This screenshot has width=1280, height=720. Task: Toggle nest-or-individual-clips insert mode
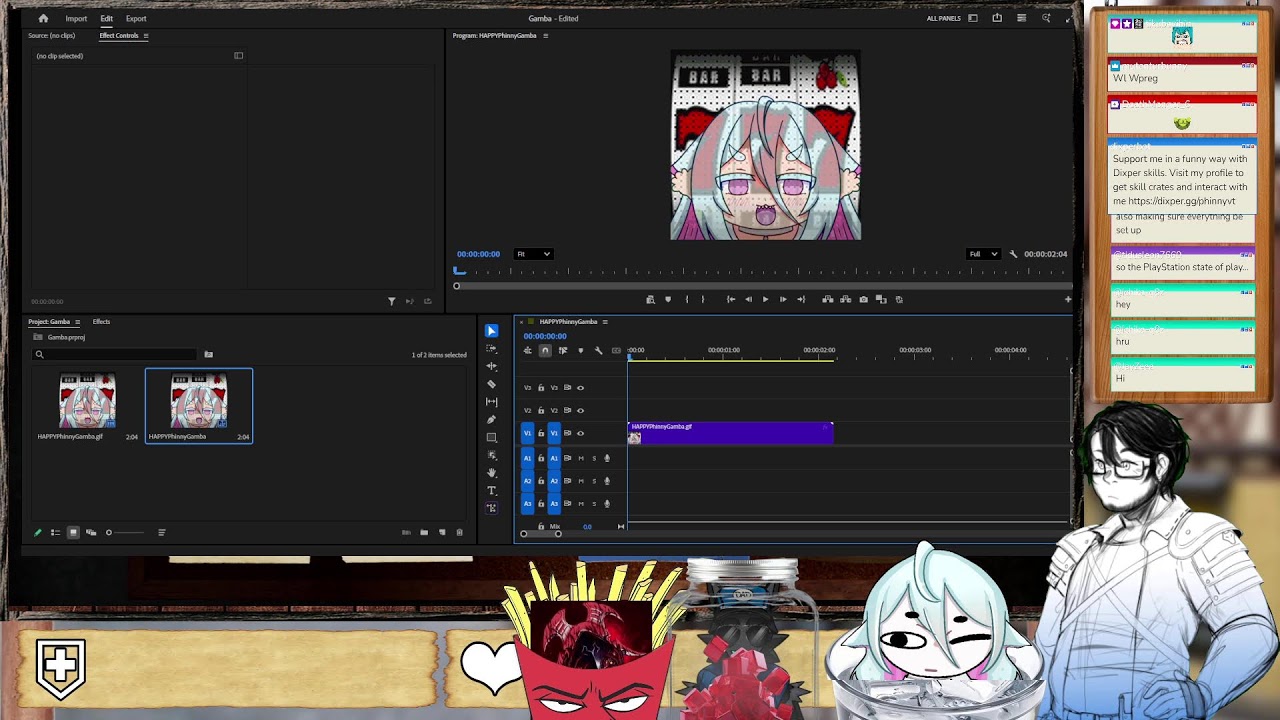[x=527, y=350]
